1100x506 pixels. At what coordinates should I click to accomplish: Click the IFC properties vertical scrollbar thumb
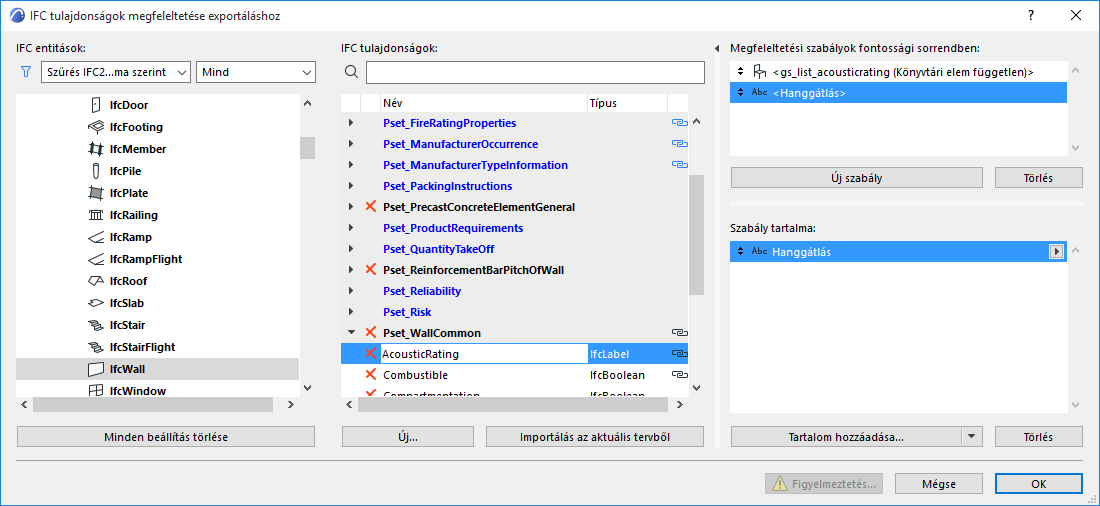[x=696, y=234]
